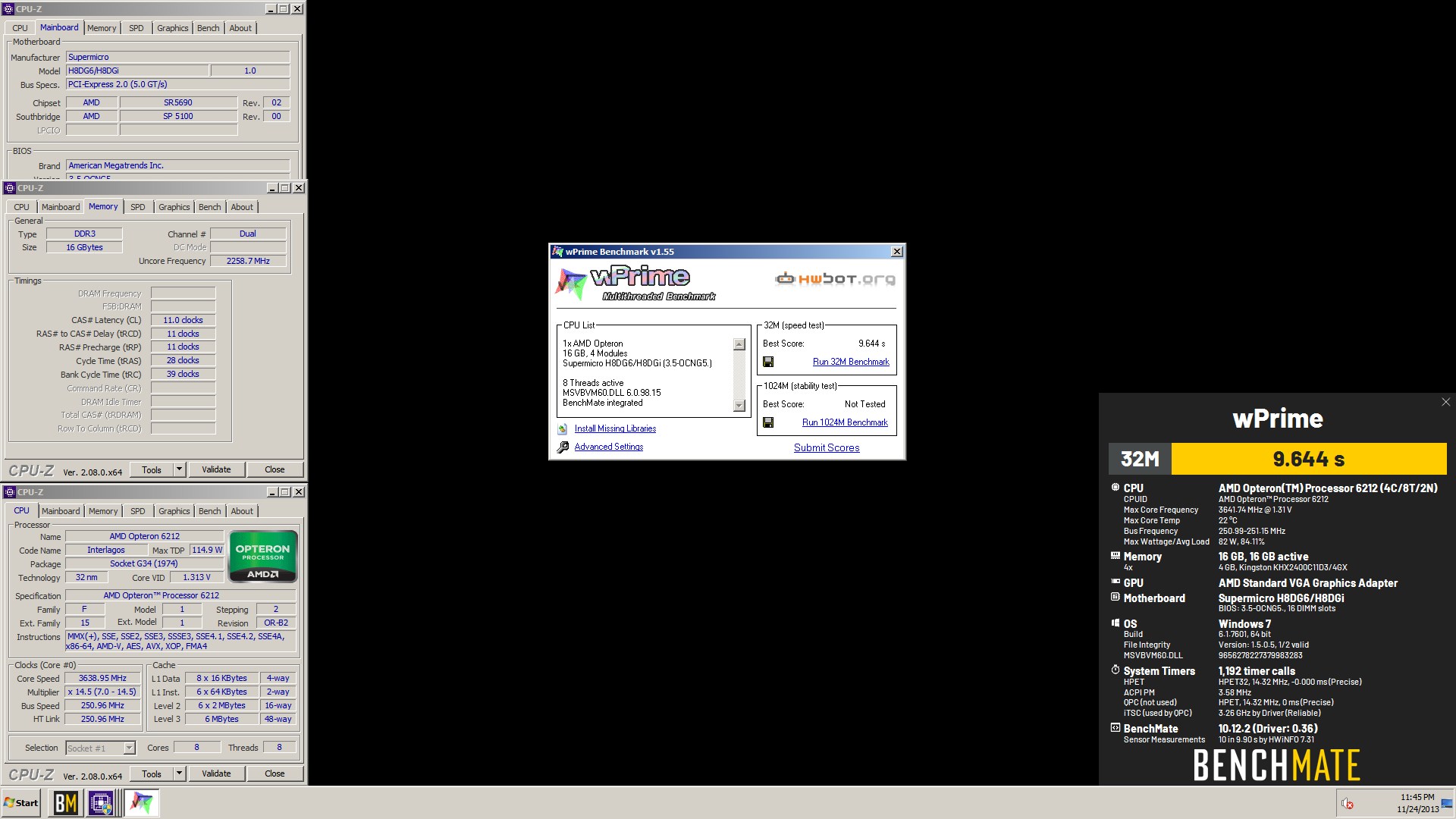
Task: Open BenchMate from the taskbar BM icon
Action: 65,803
